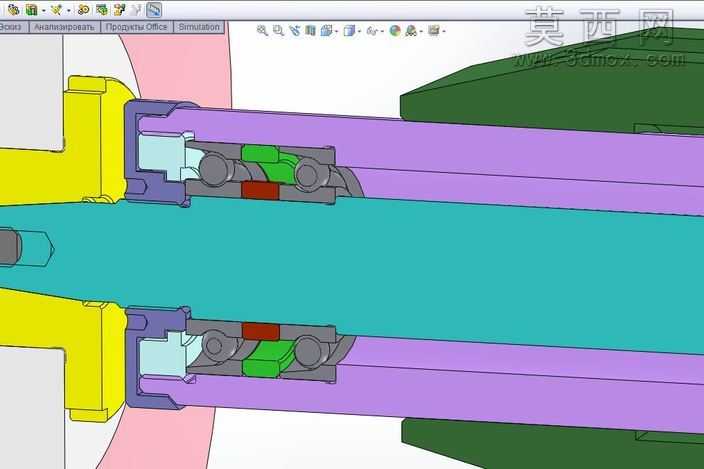704x469 pixels.
Task: Open the Simulation tab
Action: coord(199,27)
